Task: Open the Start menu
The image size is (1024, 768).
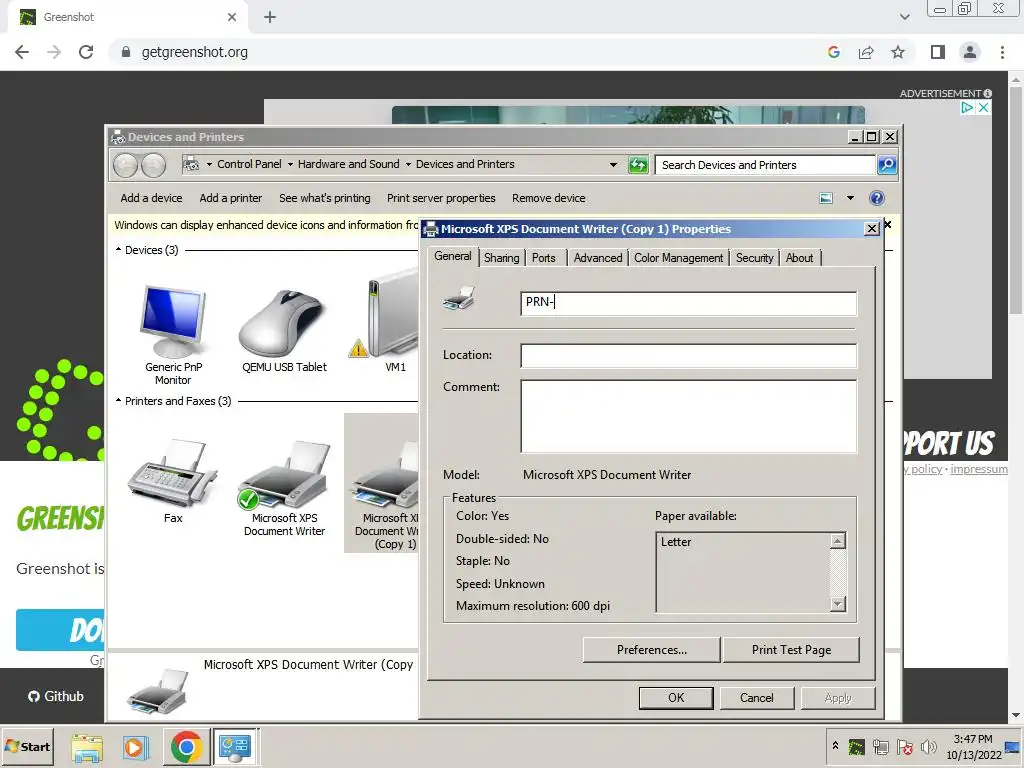Action: pos(27,746)
